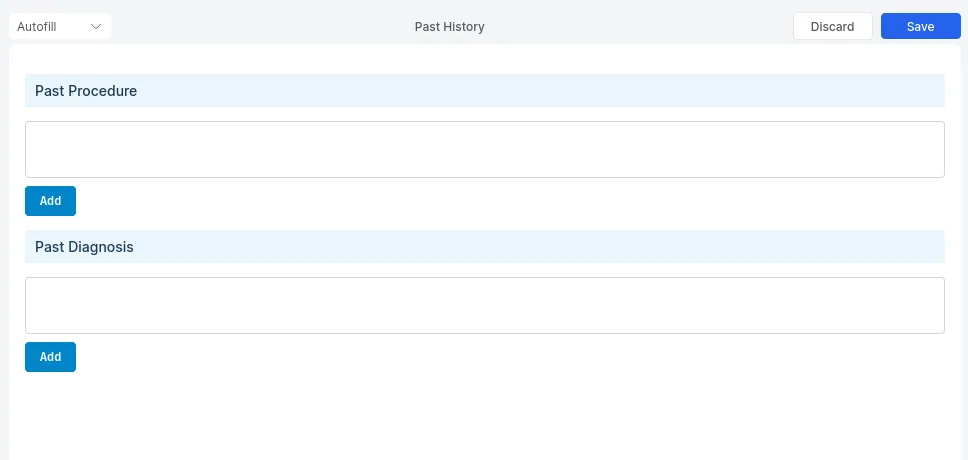The image size is (968, 460).
Task: Click the Past History title text
Action: click(x=449, y=27)
